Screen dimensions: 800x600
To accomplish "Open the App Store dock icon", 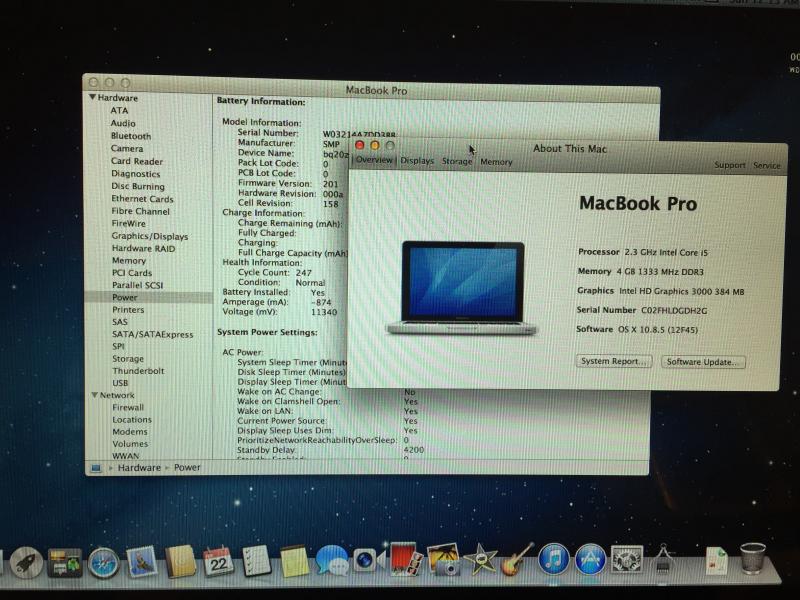I will click(x=590, y=560).
